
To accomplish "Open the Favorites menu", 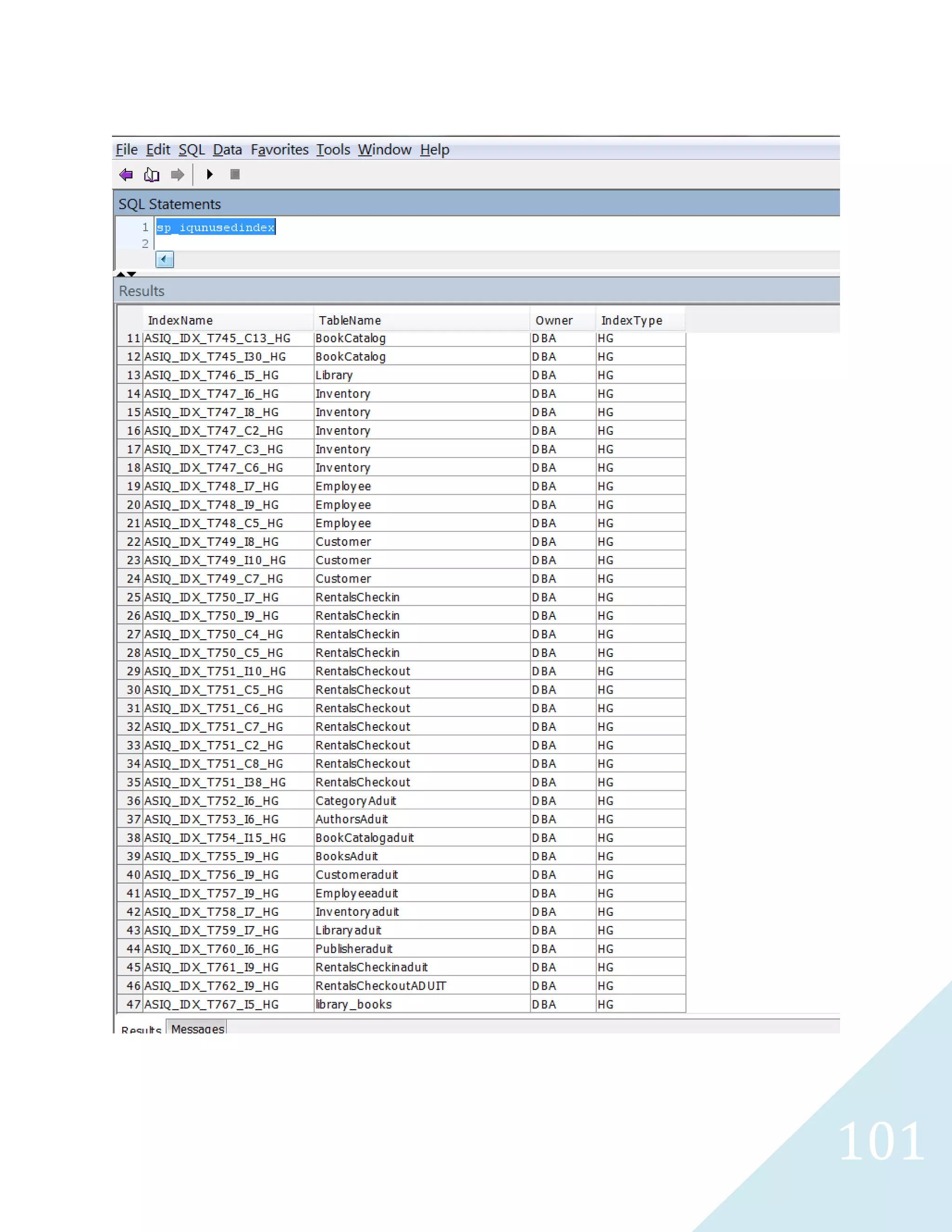I will click(280, 150).
